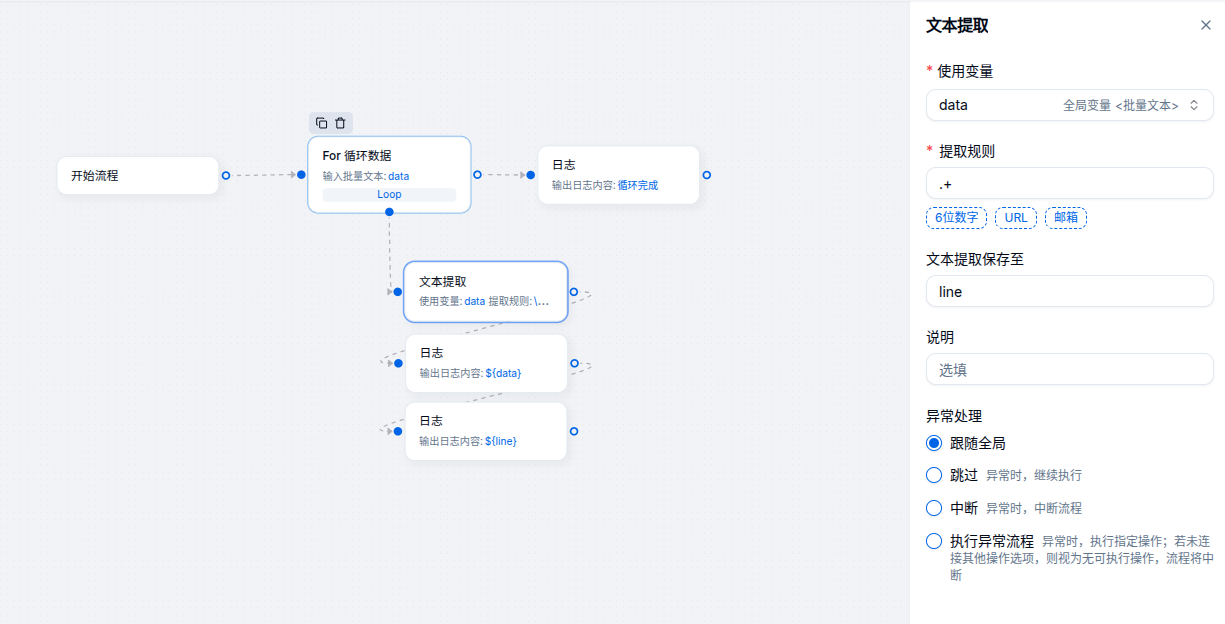1225x624 pixels.
Task: Click output port of ${line} log node
Action: (x=574, y=431)
